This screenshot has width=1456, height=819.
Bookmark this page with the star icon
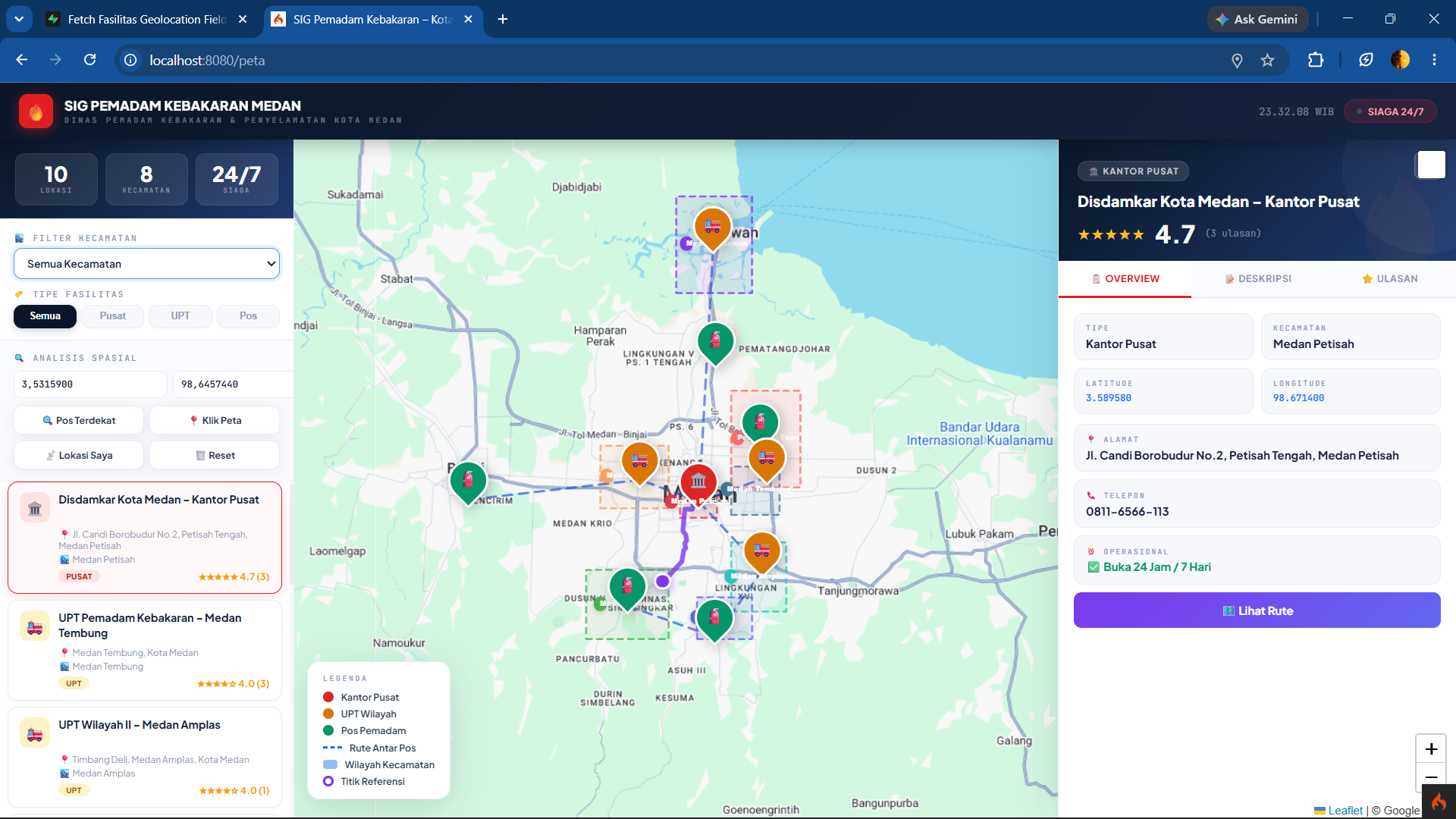tap(1267, 60)
